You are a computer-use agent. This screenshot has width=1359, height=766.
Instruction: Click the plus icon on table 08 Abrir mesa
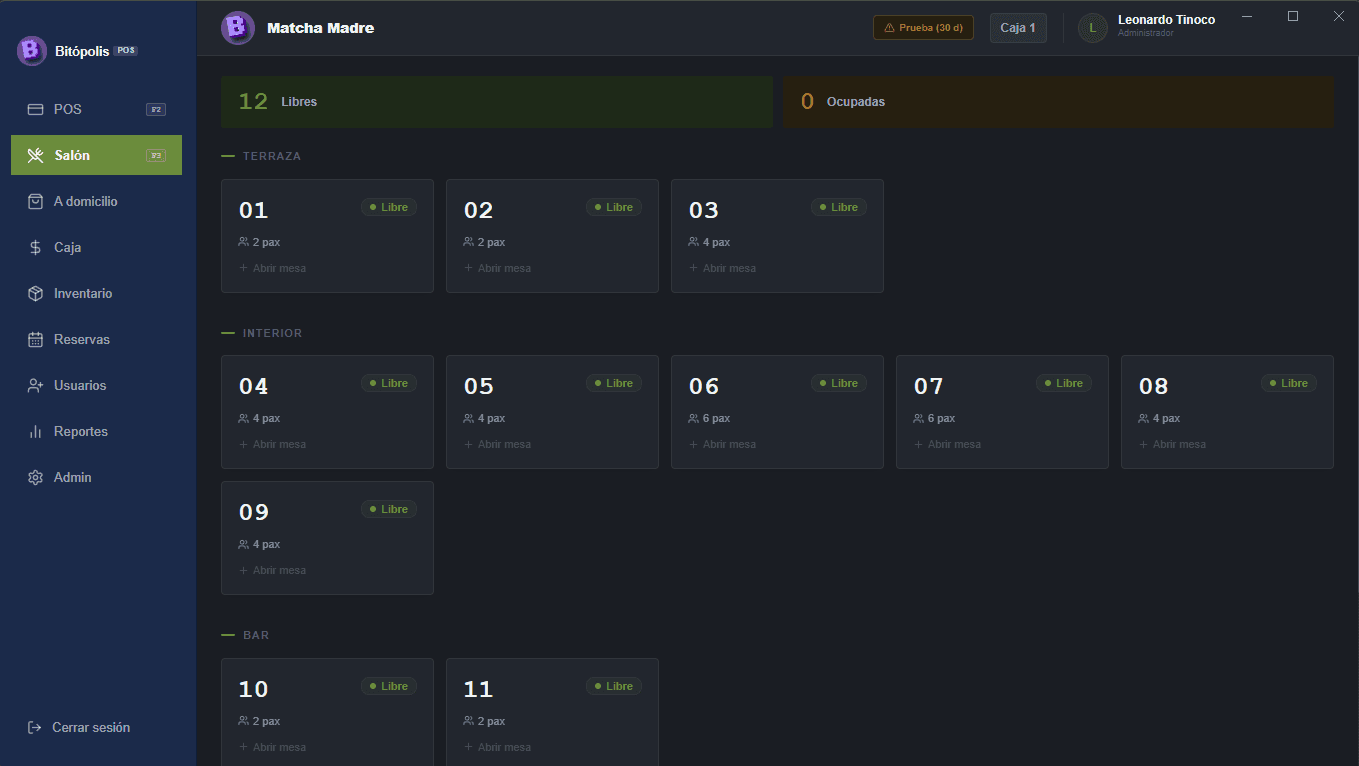(1143, 444)
